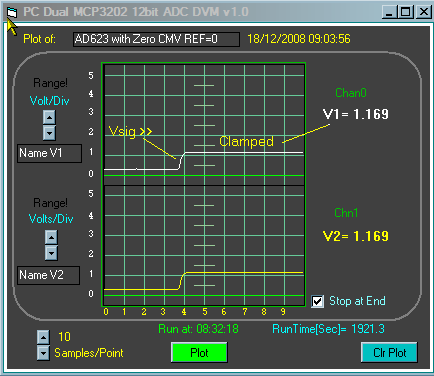Minimize the ADC DVM window

coord(389,12)
